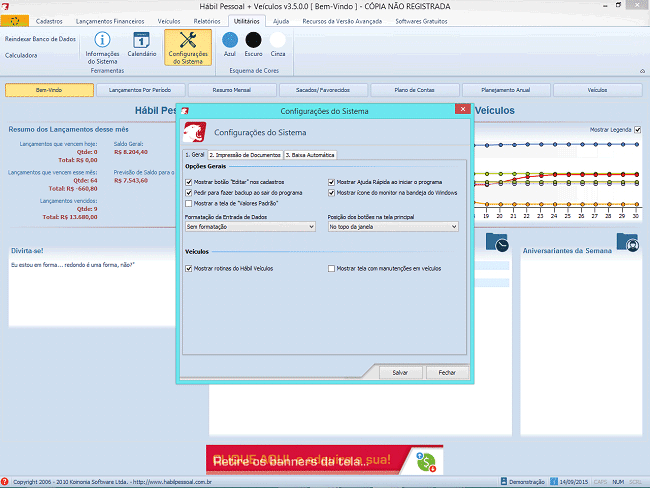Open the Planejamento Anual page
Image resolution: width=650 pixels, height=488 pixels.
click(x=506, y=90)
